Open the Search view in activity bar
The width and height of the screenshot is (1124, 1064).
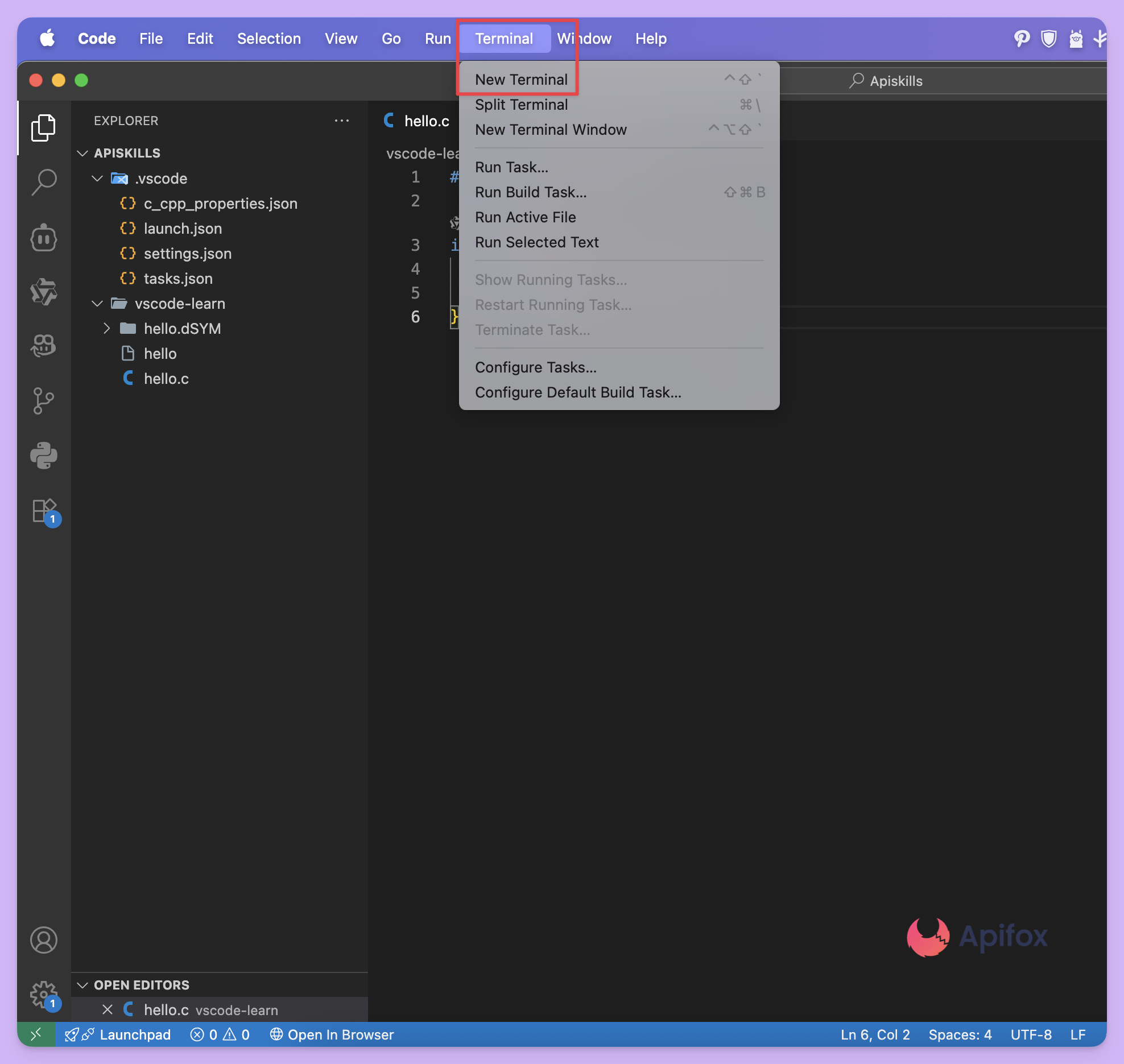coord(44,182)
